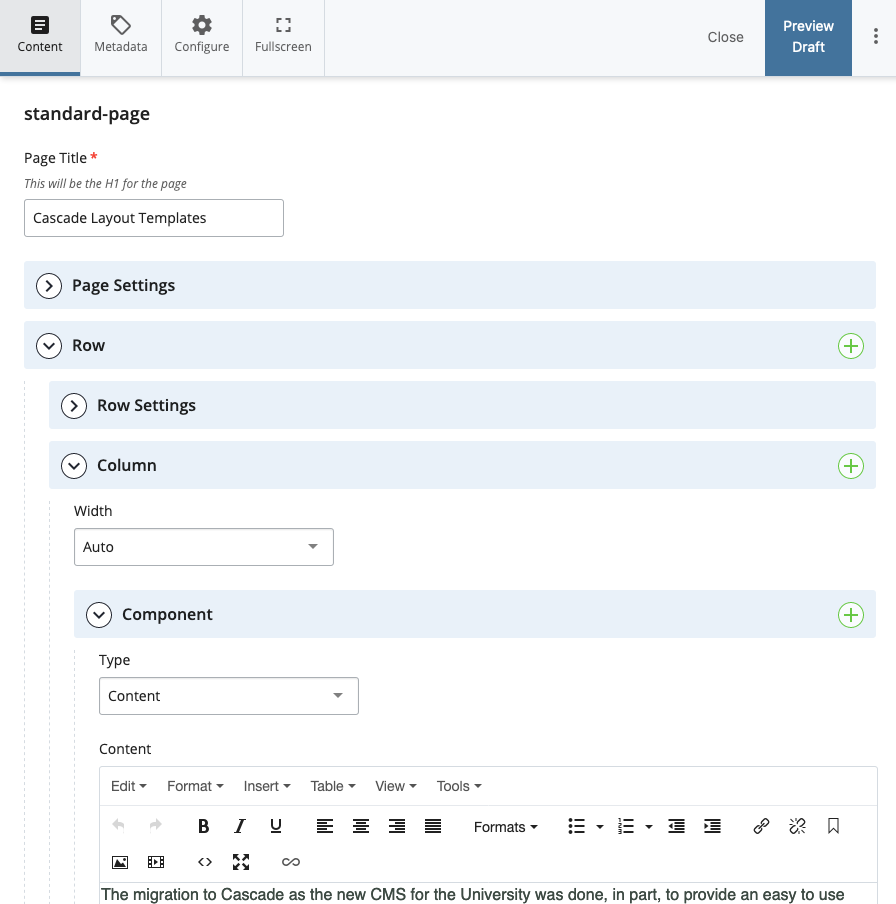Open bullet list style dropdown arrow
The image size is (896, 904).
(600, 827)
